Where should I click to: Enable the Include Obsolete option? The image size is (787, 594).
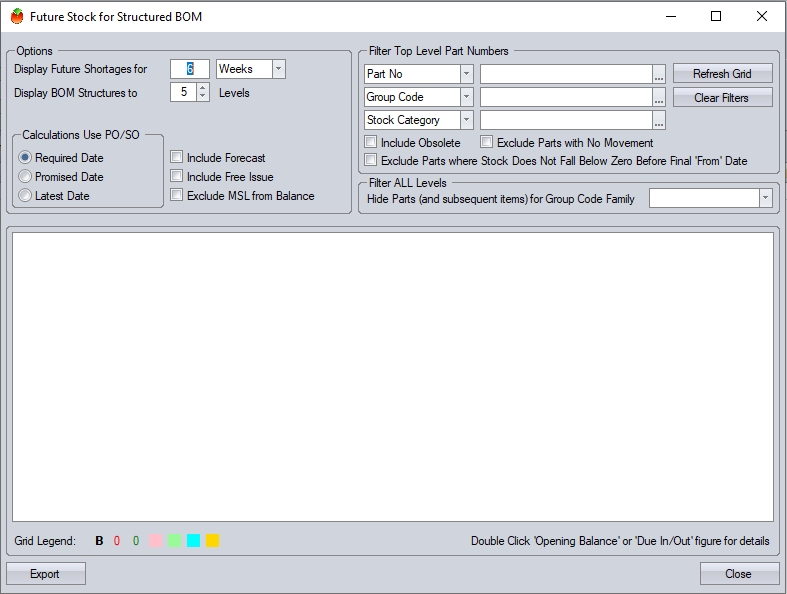pos(371,143)
